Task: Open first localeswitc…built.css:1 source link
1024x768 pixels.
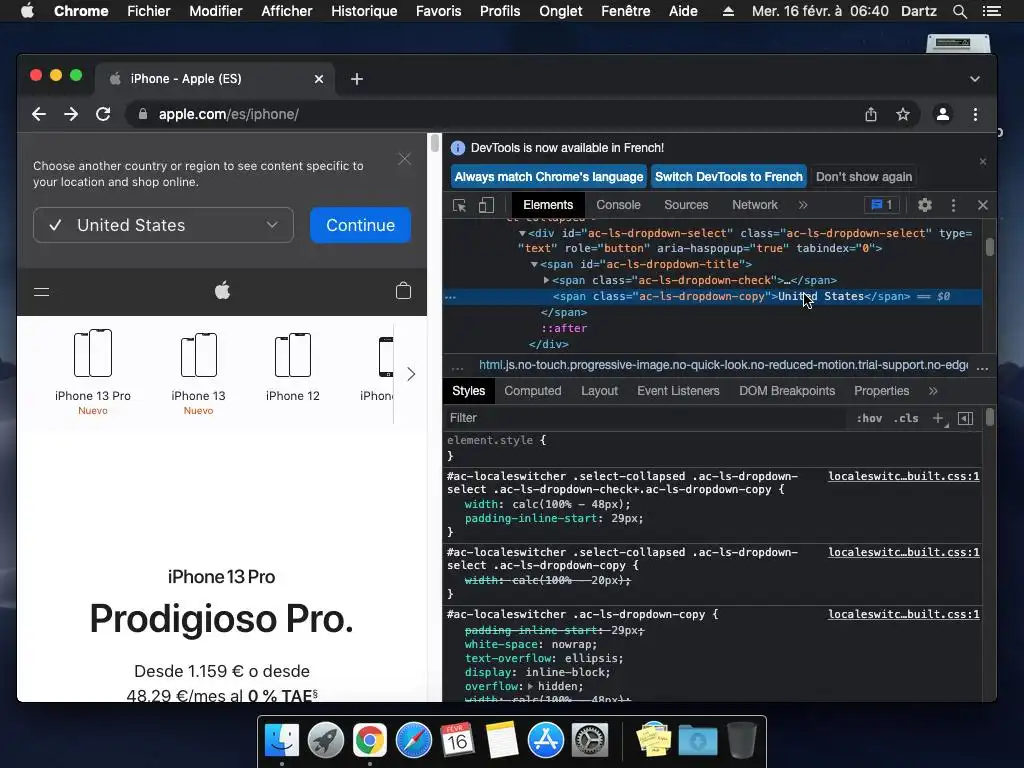Action: pos(904,476)
